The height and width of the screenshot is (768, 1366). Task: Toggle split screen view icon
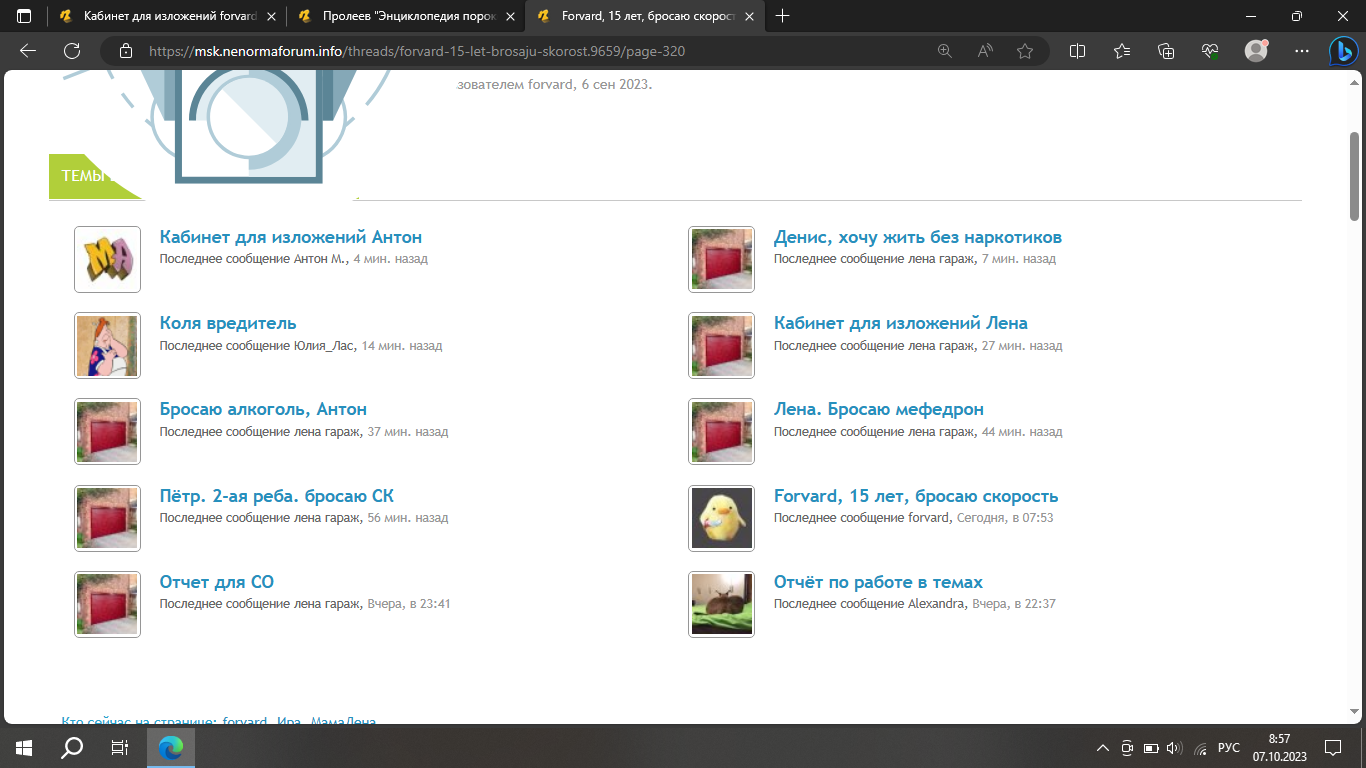1078,51
